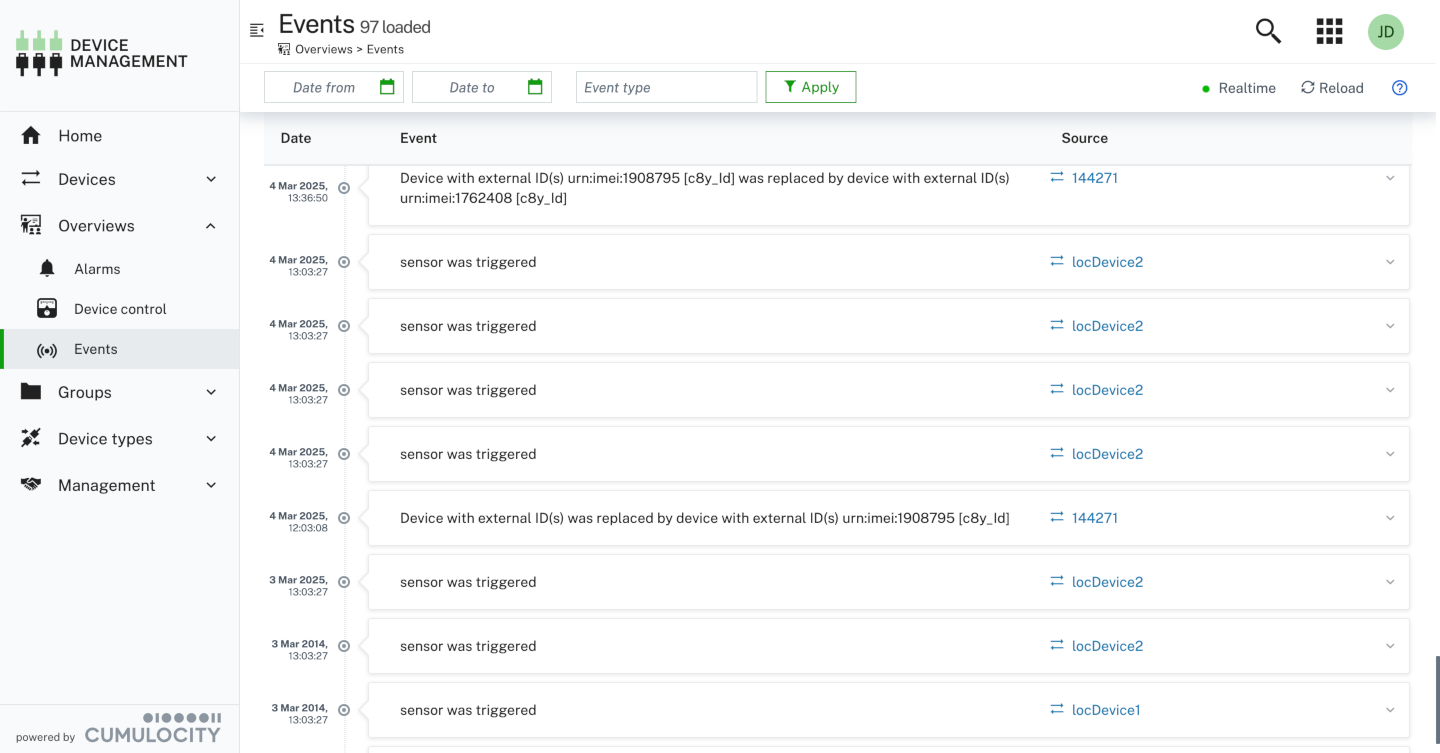
Task: Open the application switcher grid
Action: click(x=1329, y=31)
